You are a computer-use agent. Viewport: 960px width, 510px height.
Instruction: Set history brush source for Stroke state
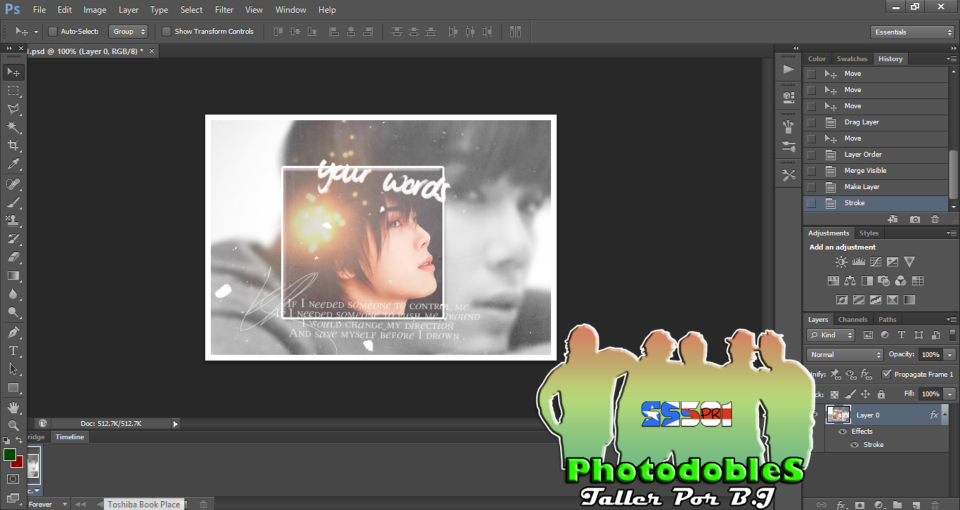coord(811,203)
